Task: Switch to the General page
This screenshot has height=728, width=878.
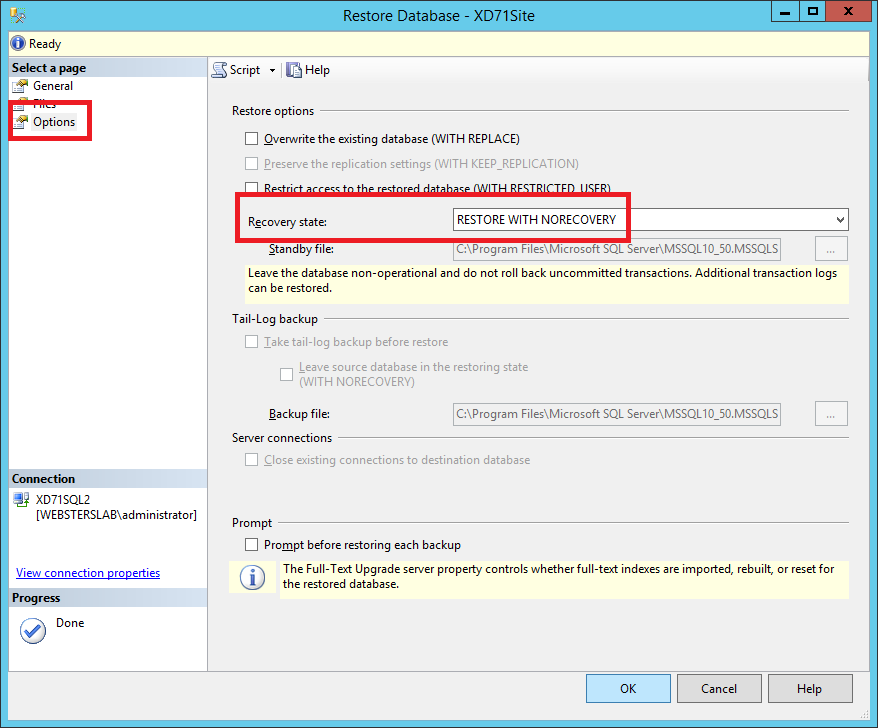Action: click(x=52, y=86)
